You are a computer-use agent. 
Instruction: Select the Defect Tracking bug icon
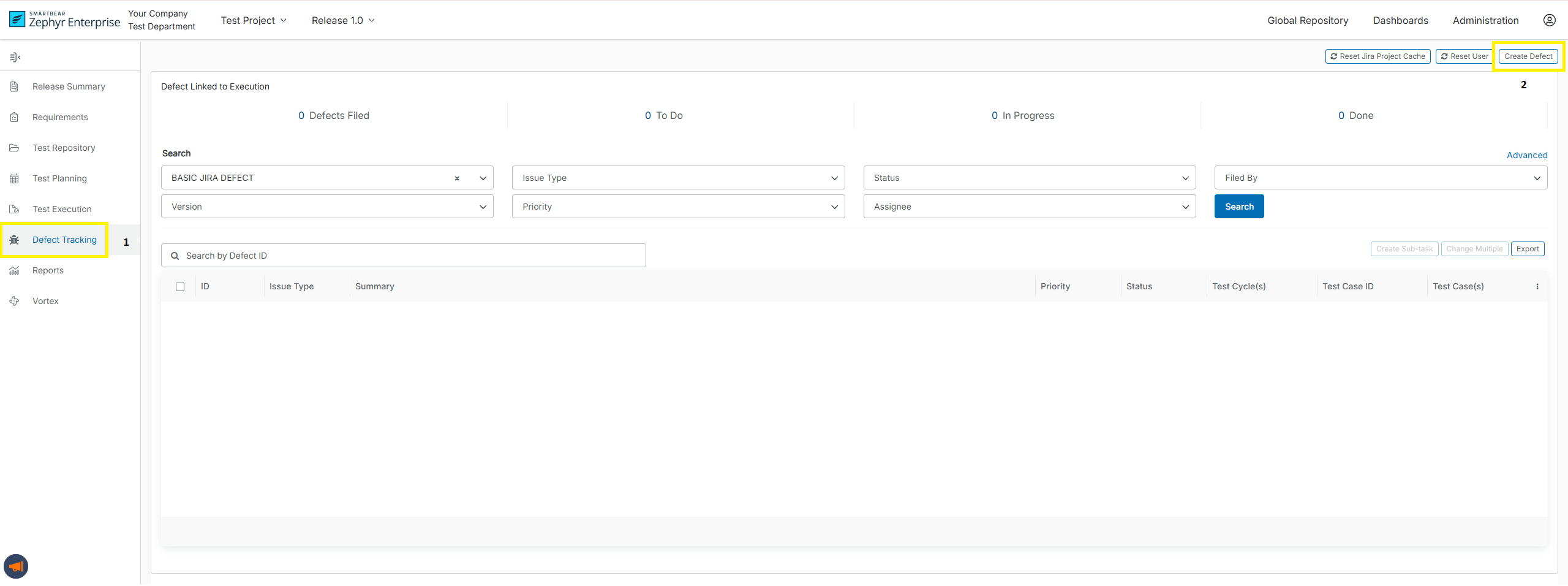[15, 240]
